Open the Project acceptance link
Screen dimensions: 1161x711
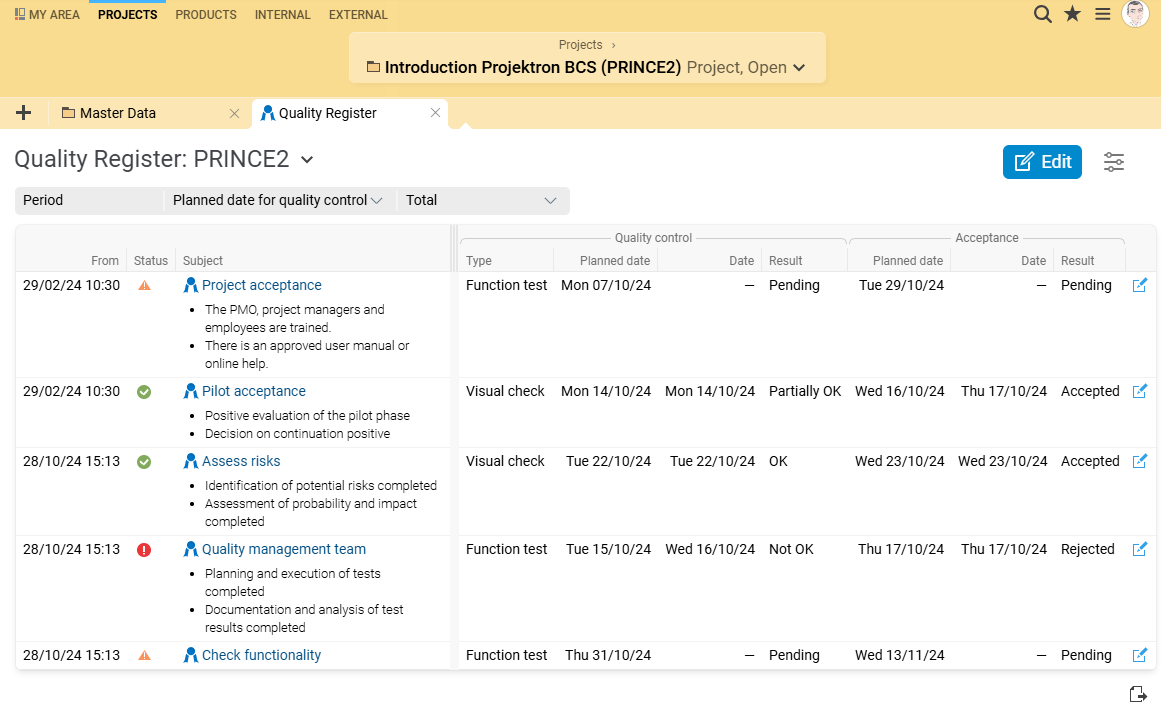pyautogui.click(x=261, y=285)
